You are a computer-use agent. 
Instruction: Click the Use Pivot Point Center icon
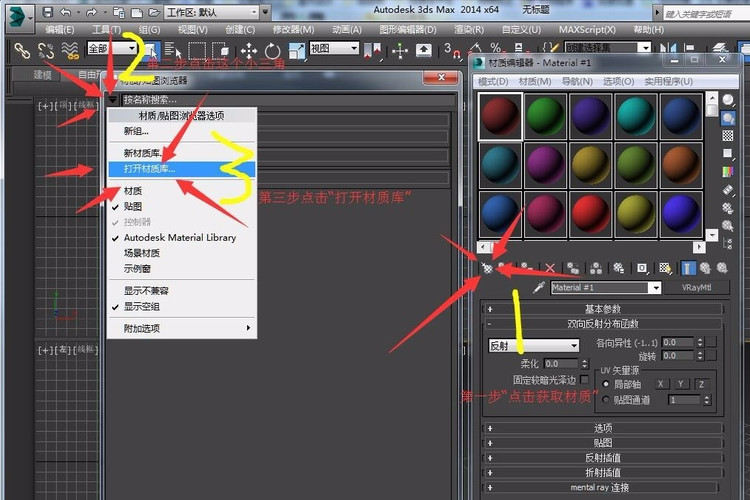[x=373, y=50]
